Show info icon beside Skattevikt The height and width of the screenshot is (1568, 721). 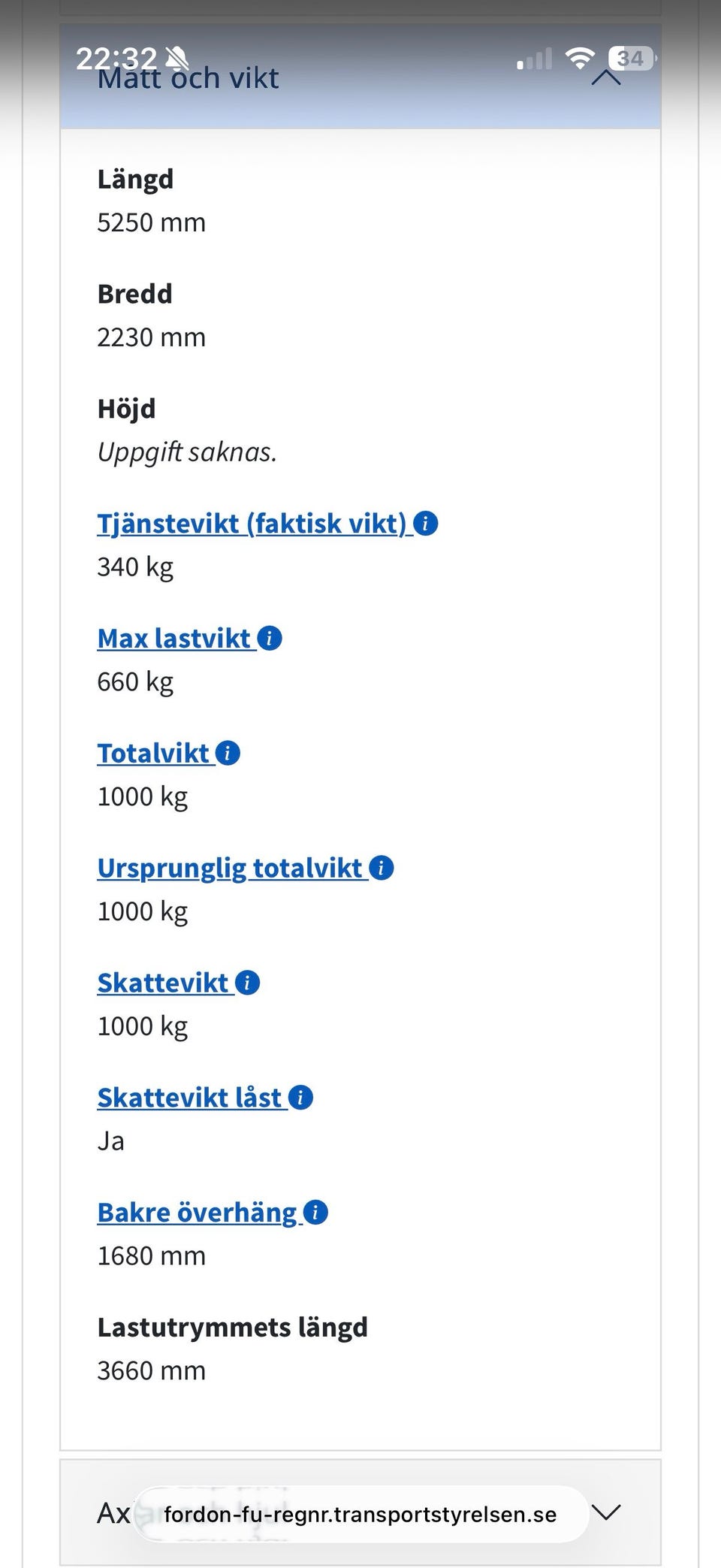(x=248, y=983)
